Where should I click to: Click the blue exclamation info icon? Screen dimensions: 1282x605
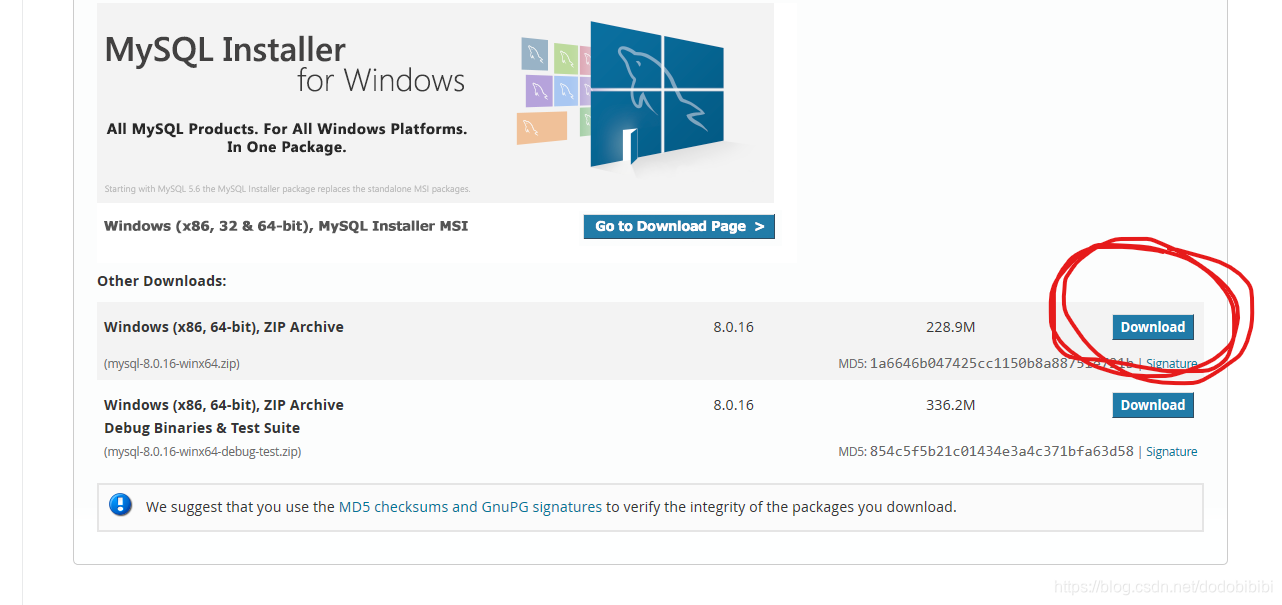121,505
